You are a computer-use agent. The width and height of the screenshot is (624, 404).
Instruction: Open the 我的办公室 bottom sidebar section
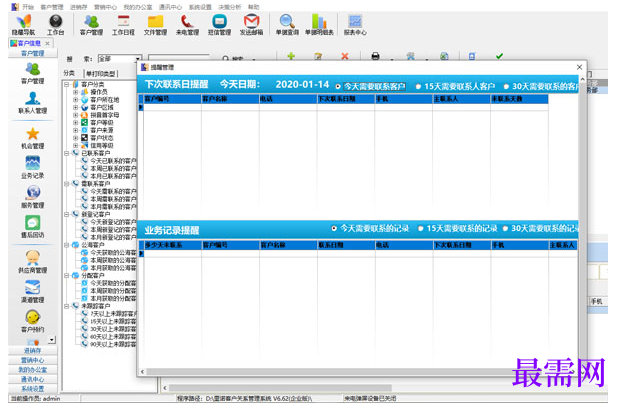(x=33, y=370)
